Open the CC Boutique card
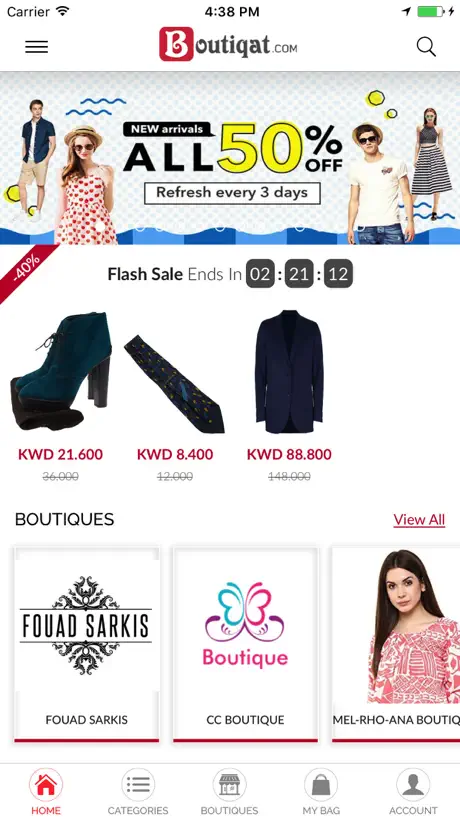This screenshot has height=818, width=460. 245,644
